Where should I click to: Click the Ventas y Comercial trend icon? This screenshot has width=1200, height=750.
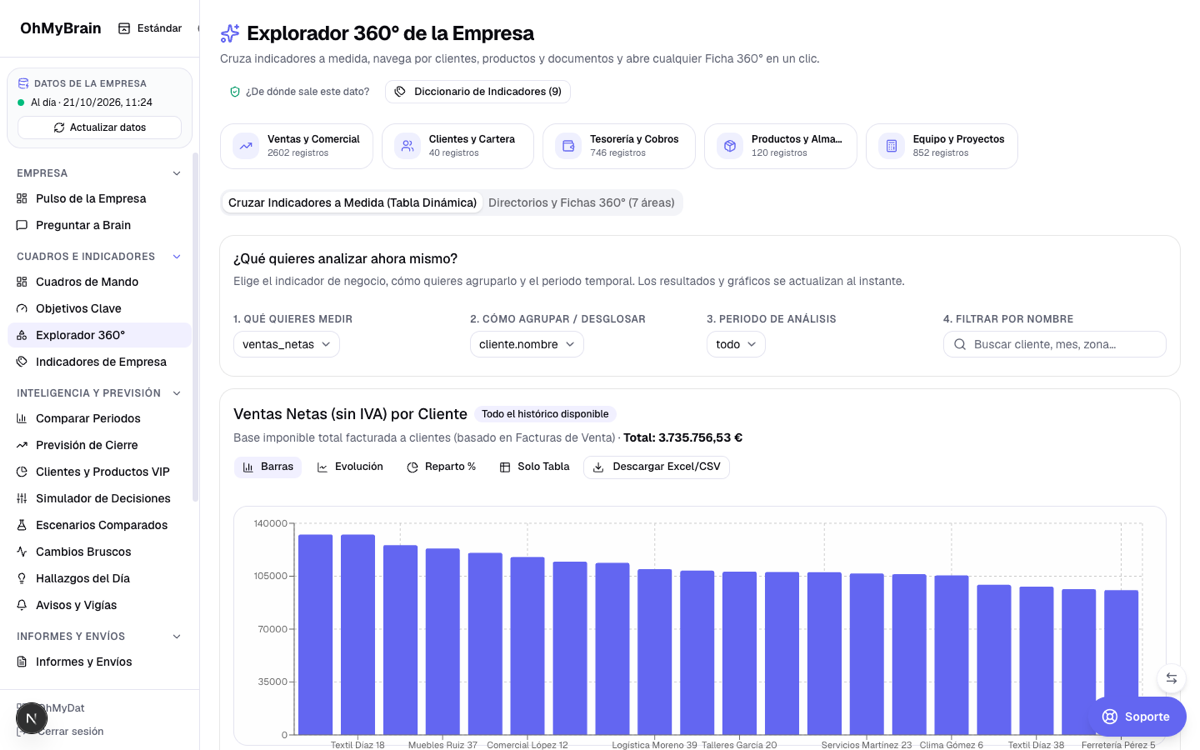(x=245, y=146)
